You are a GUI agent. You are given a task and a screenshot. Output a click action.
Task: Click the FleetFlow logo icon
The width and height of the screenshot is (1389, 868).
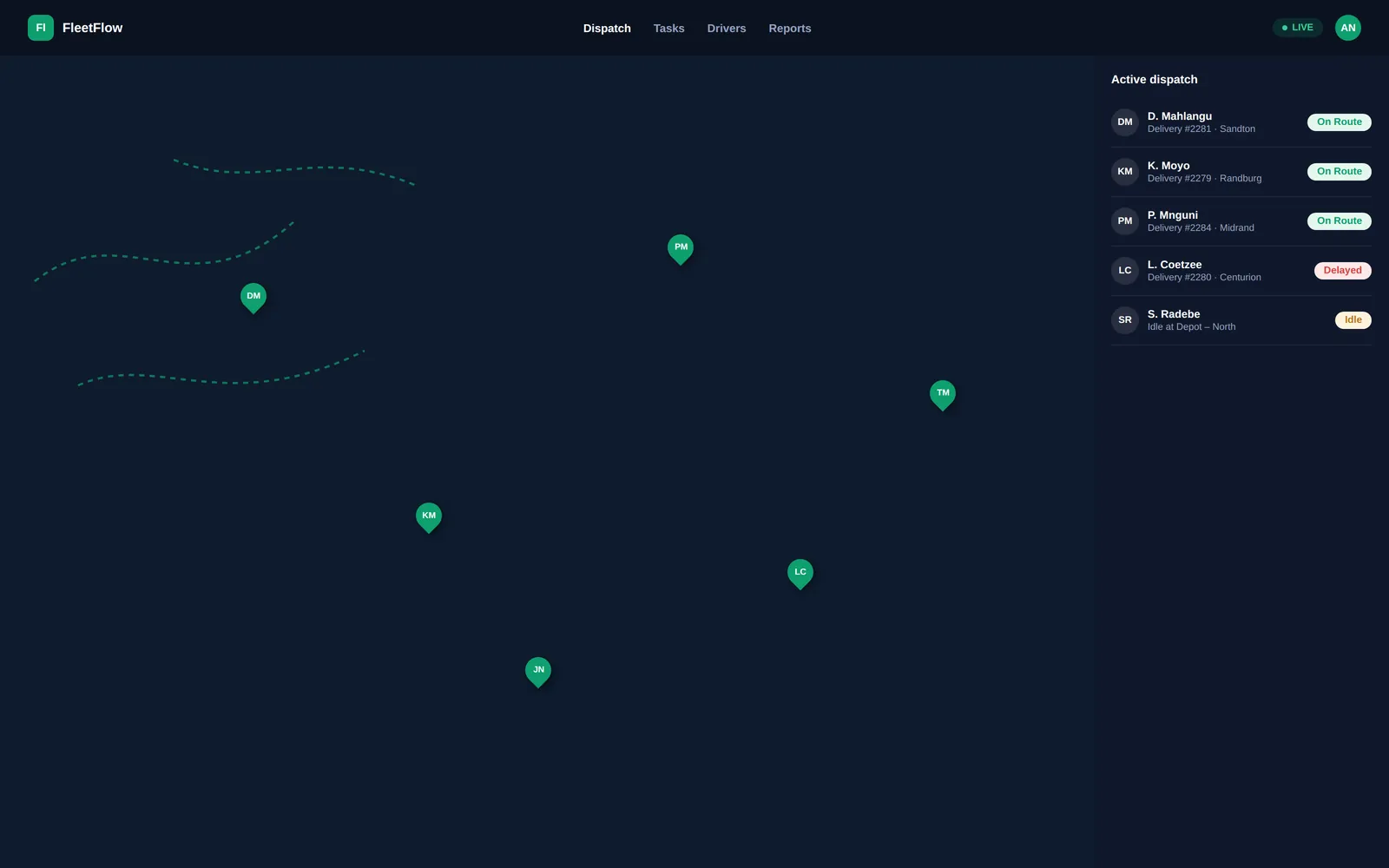point(41,28)
